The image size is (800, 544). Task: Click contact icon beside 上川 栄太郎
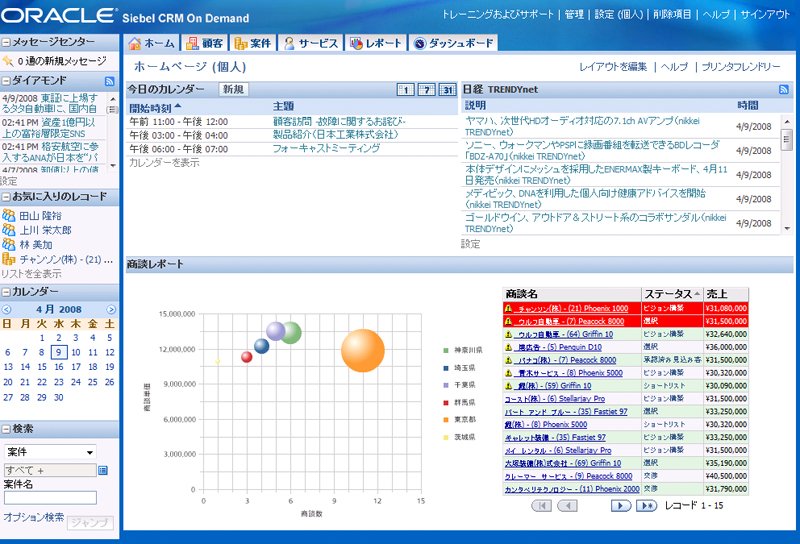coord(9,230)
